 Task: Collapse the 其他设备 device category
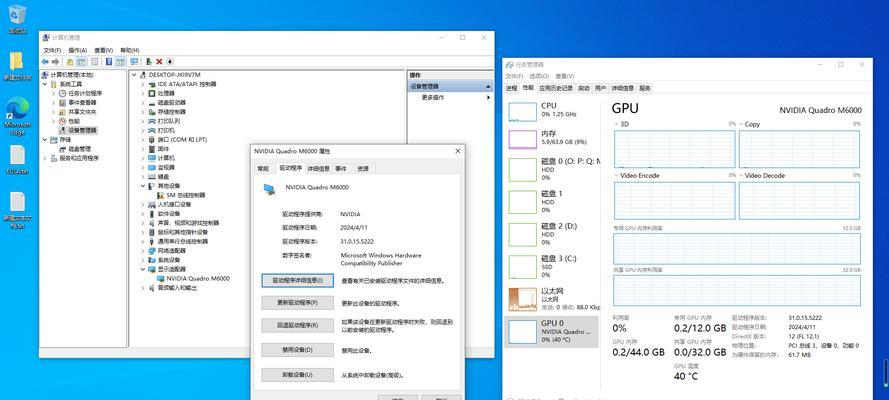[x=143, y=186]
